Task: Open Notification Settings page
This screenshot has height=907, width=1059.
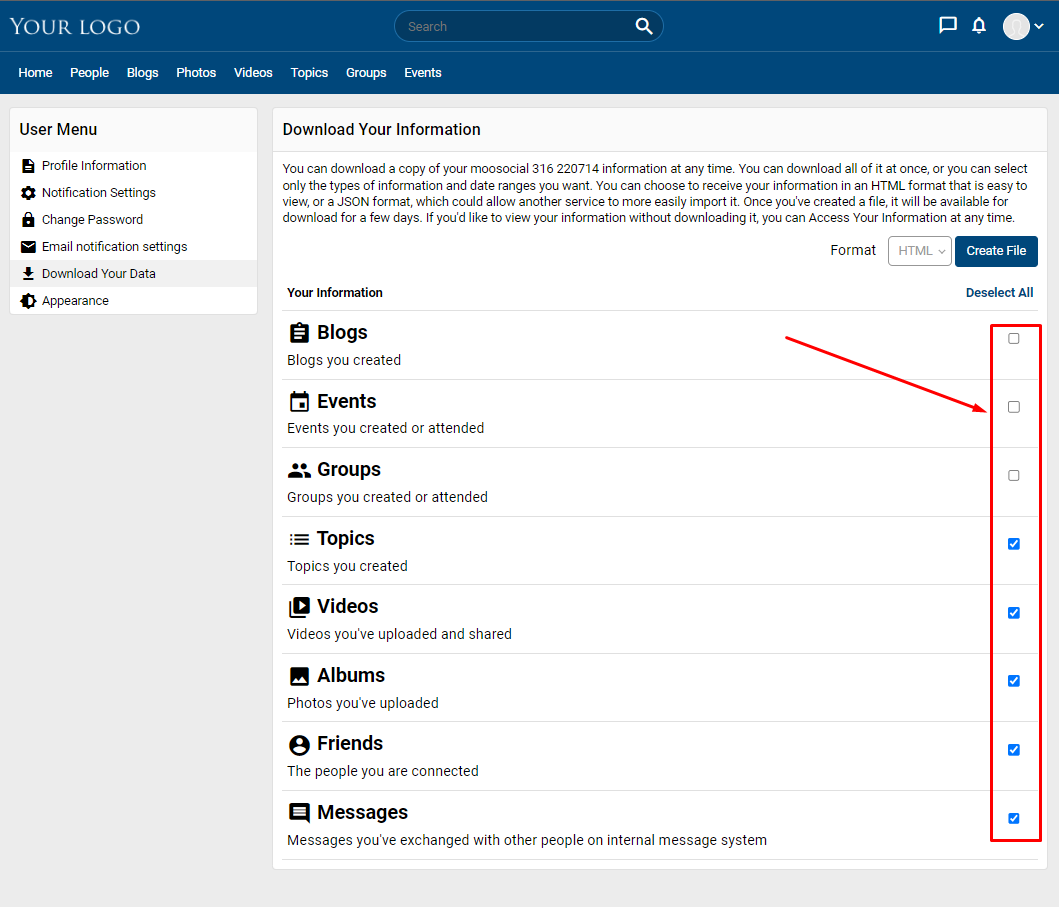Action: 134,192
